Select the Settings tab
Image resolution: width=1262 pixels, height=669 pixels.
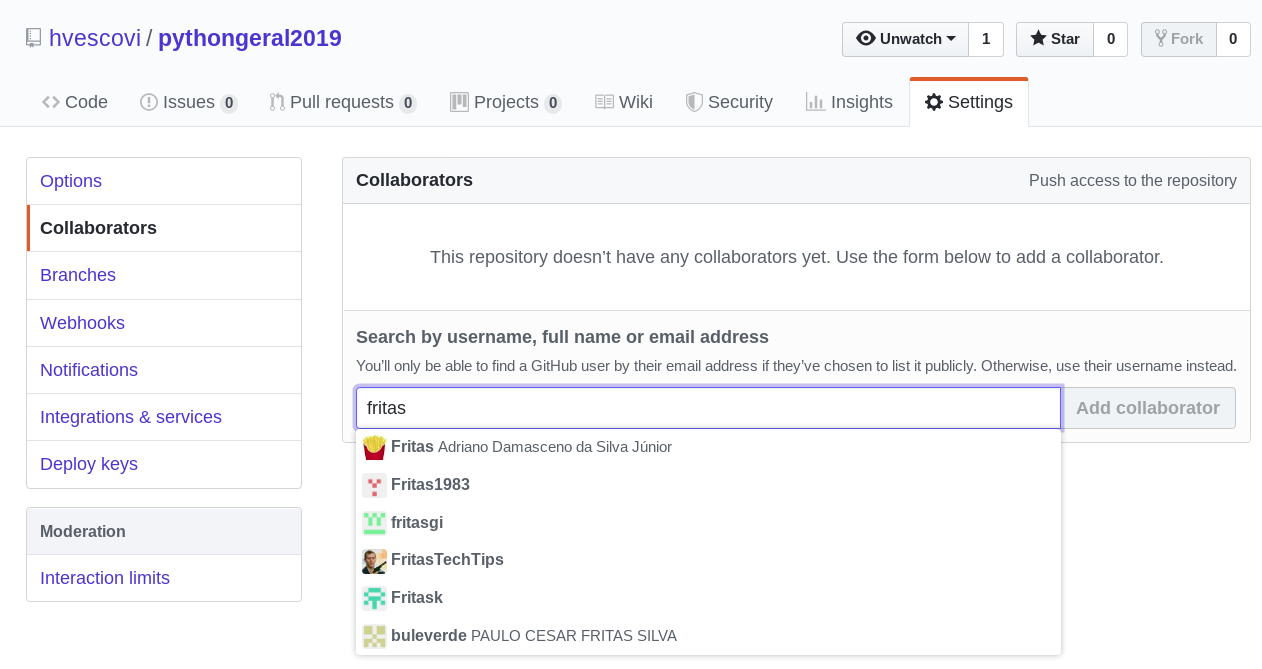click(x=969, y=102)
